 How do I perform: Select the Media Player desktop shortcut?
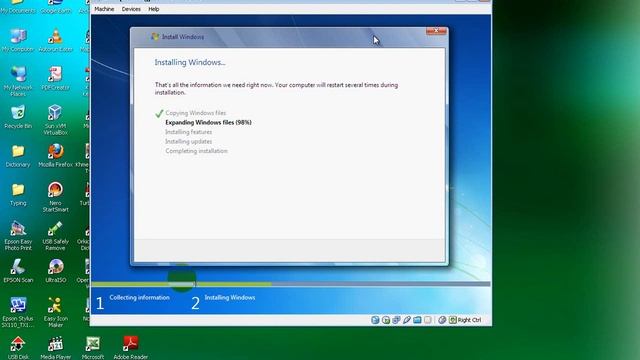coord(56,348)
